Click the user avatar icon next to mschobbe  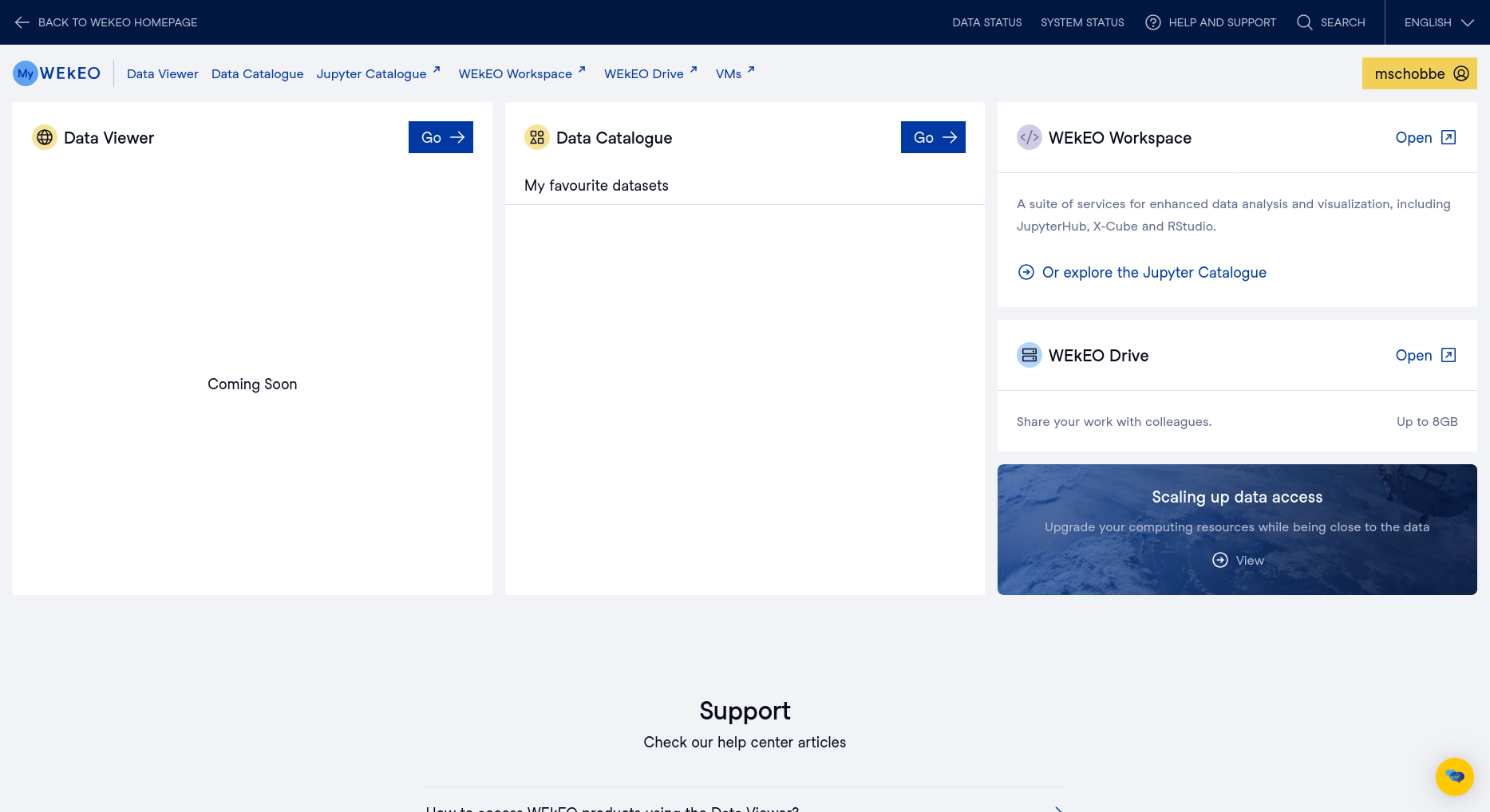1461,73
